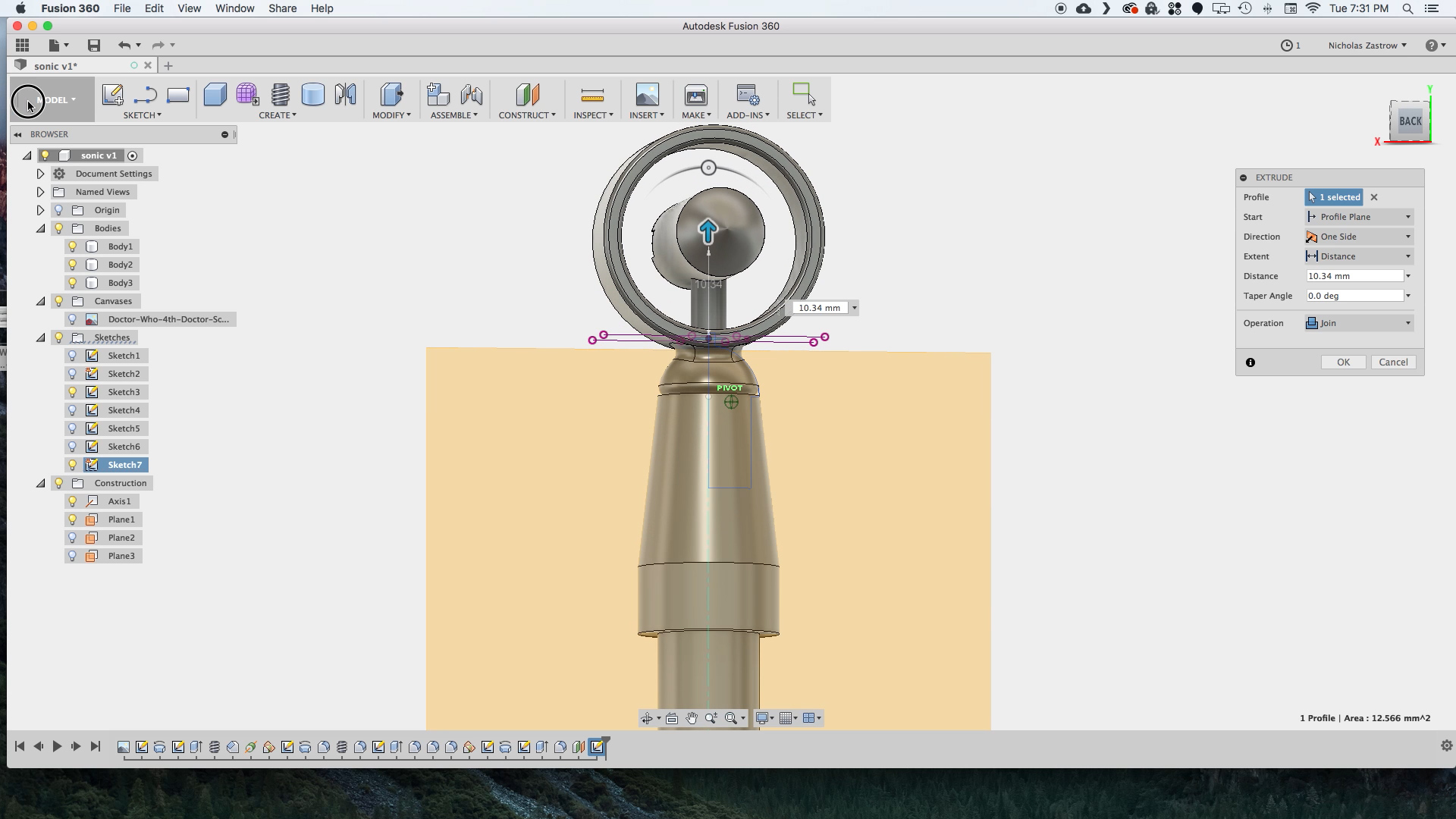The image size is (1456, 819).
Task: Click the Undo arrow
Action: click(124, 45)
